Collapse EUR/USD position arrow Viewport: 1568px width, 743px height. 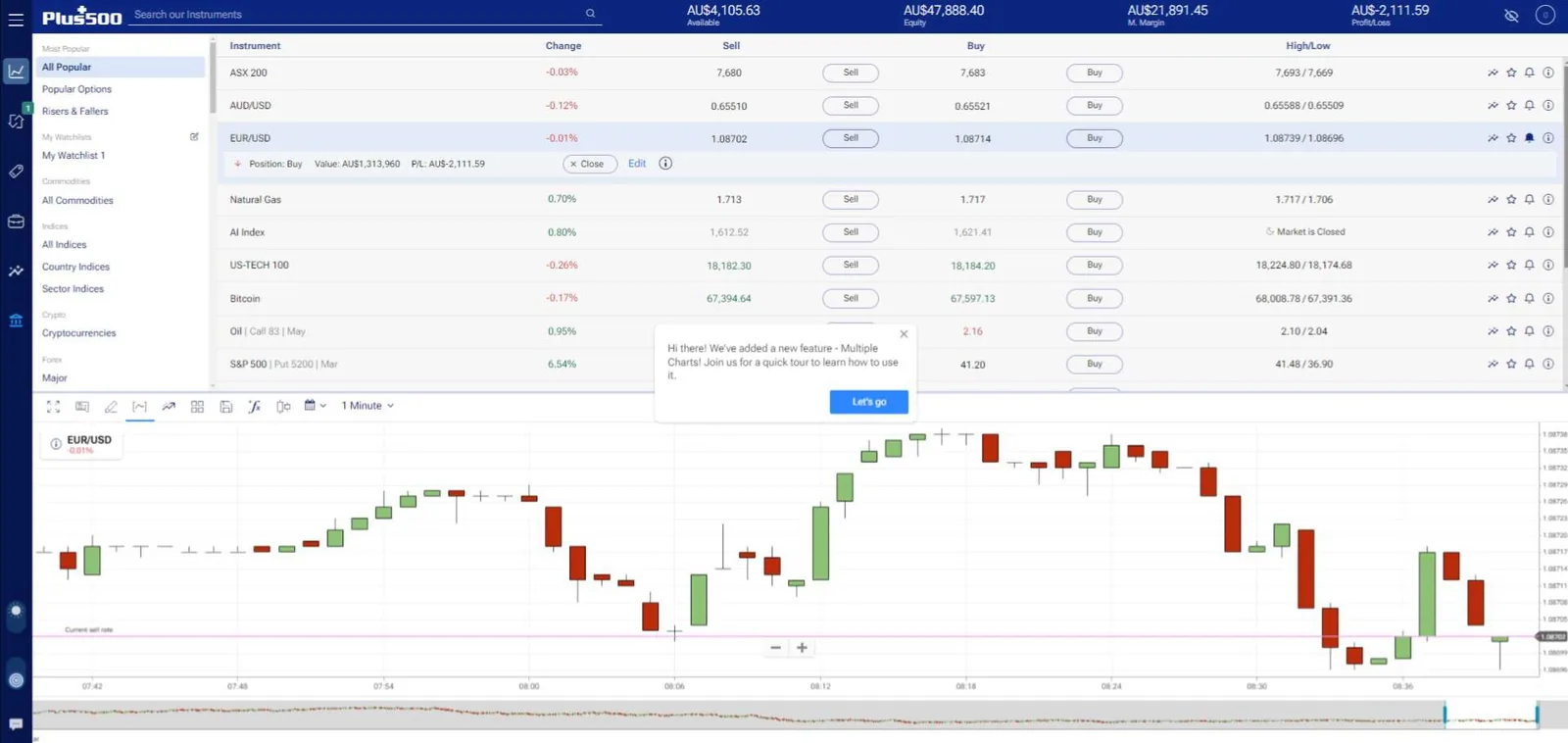click(237, 164)
